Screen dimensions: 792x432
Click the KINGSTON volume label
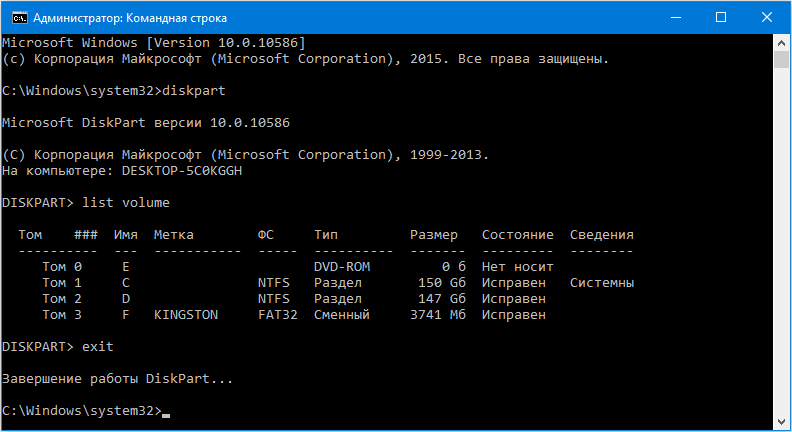pos(185,315)
